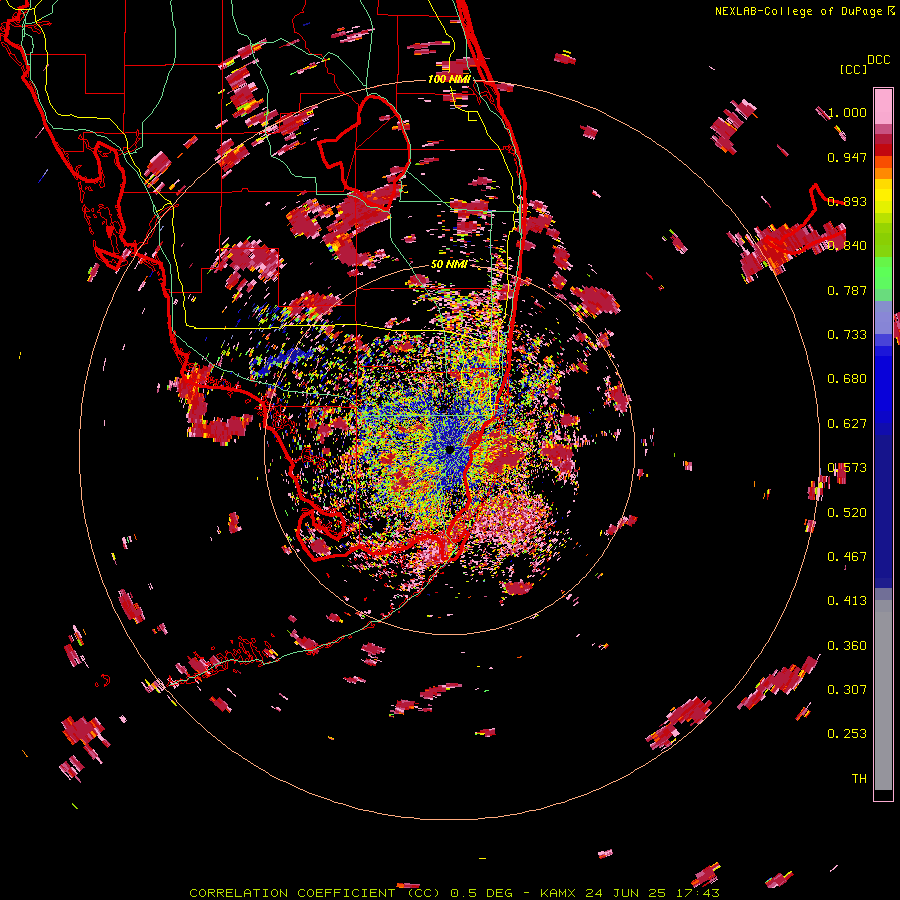Screen dimensions: 900x900
Task: Click the 0.360 legend value
Action: click(847, 646)
